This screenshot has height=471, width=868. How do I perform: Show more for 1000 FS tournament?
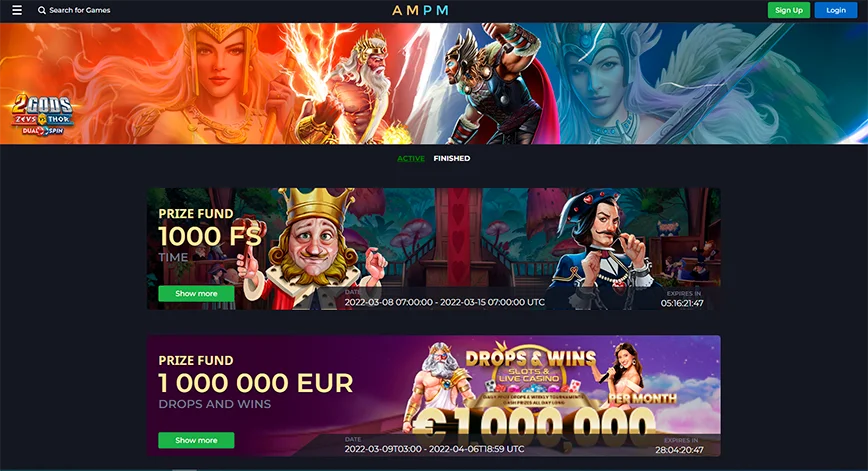click(x=196, y=293)
